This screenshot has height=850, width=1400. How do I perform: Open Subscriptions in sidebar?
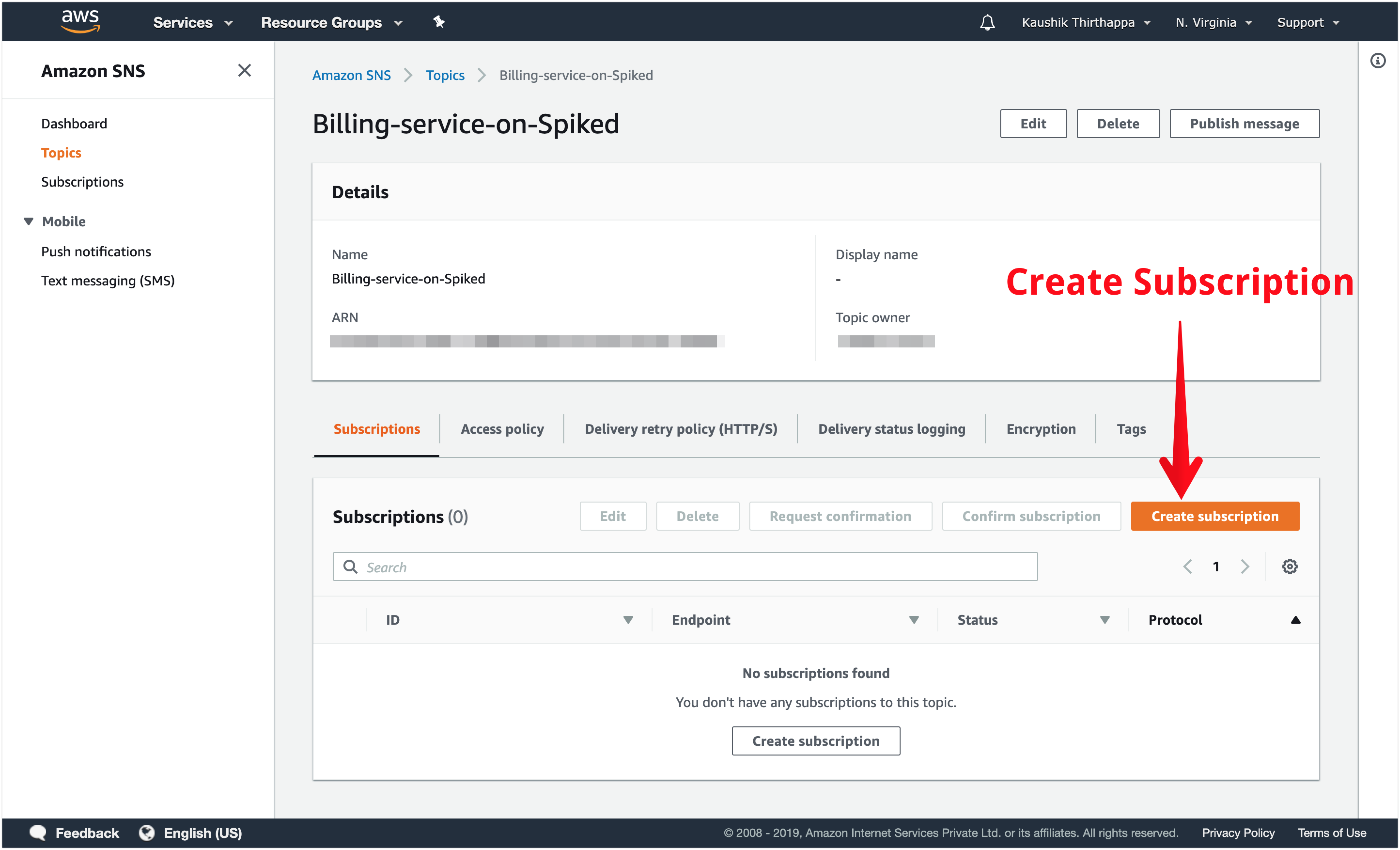[82, 181]
